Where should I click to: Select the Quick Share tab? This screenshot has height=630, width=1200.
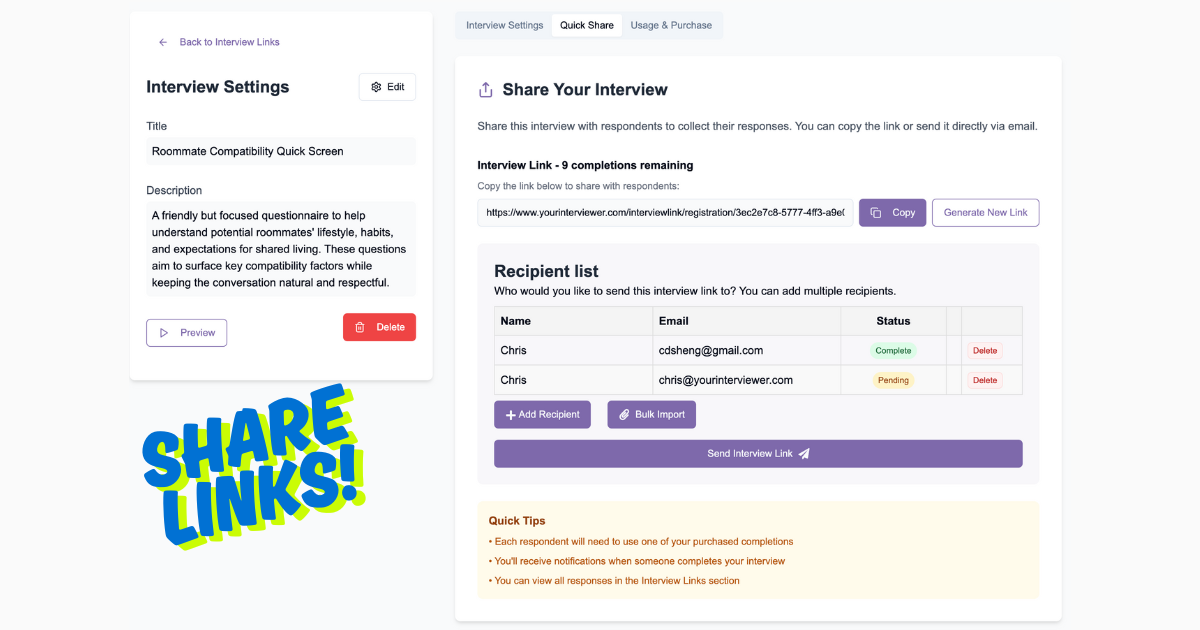pos(587,25)
